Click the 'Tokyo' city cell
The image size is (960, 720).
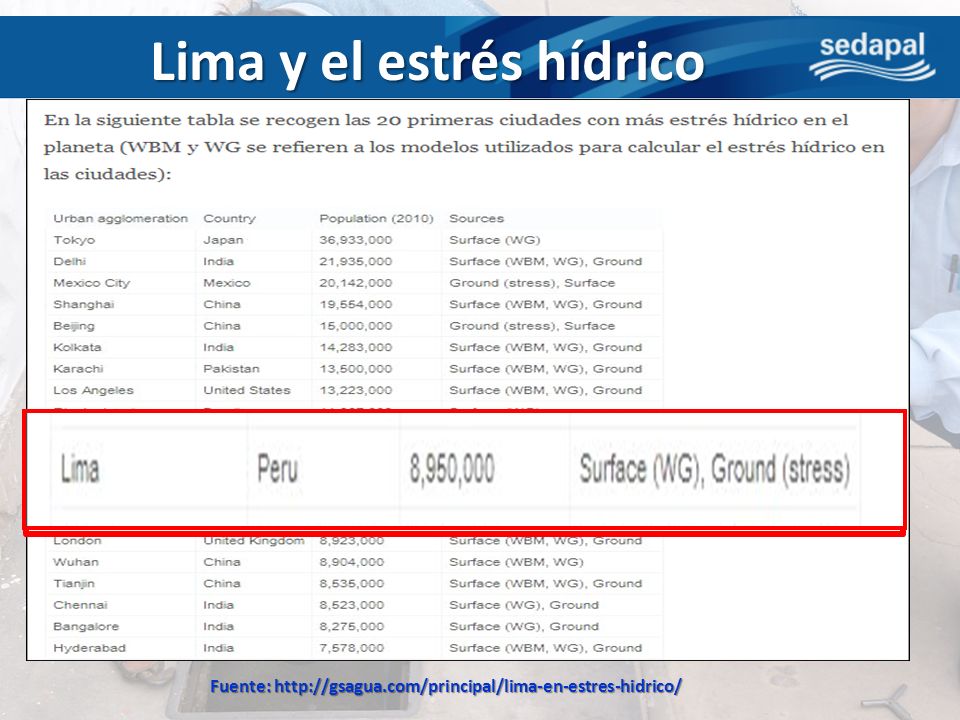coord(74,240)
